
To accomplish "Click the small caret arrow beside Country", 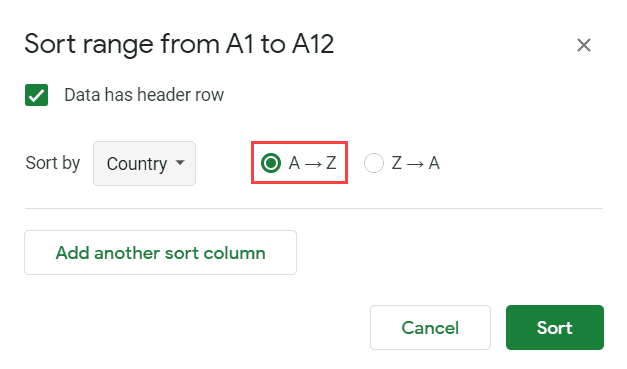I will tap(180, 162).
